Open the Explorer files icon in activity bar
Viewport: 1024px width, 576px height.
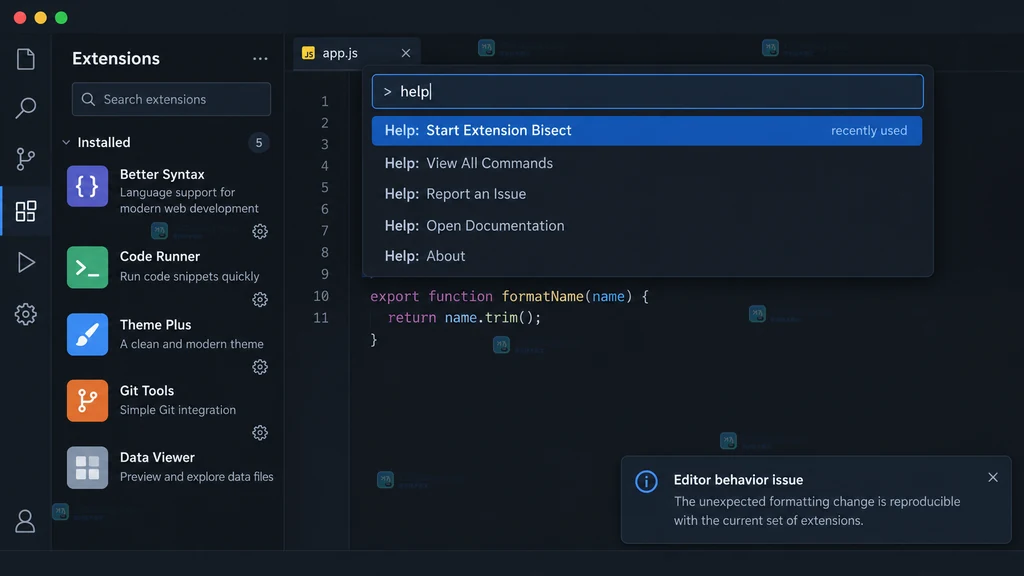[25, 59]
